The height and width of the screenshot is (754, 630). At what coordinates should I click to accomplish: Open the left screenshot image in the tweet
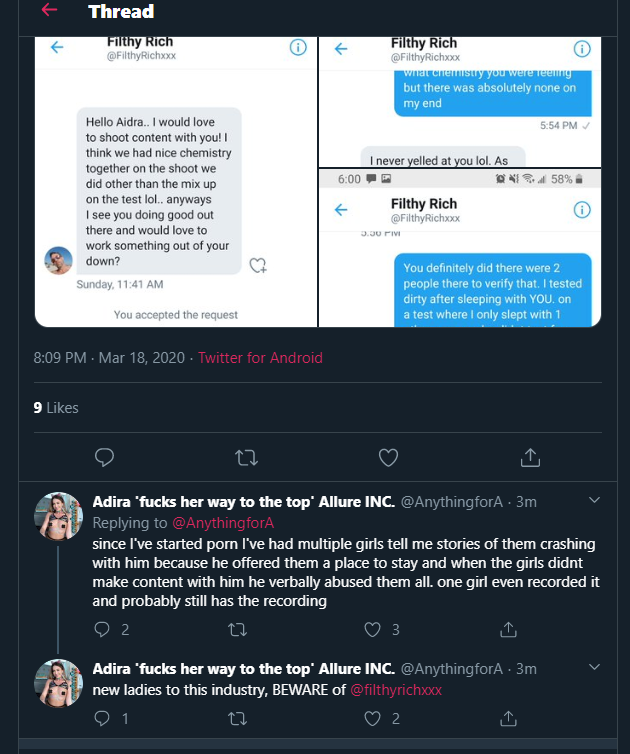pyautogui.click(x=176, y=180)
